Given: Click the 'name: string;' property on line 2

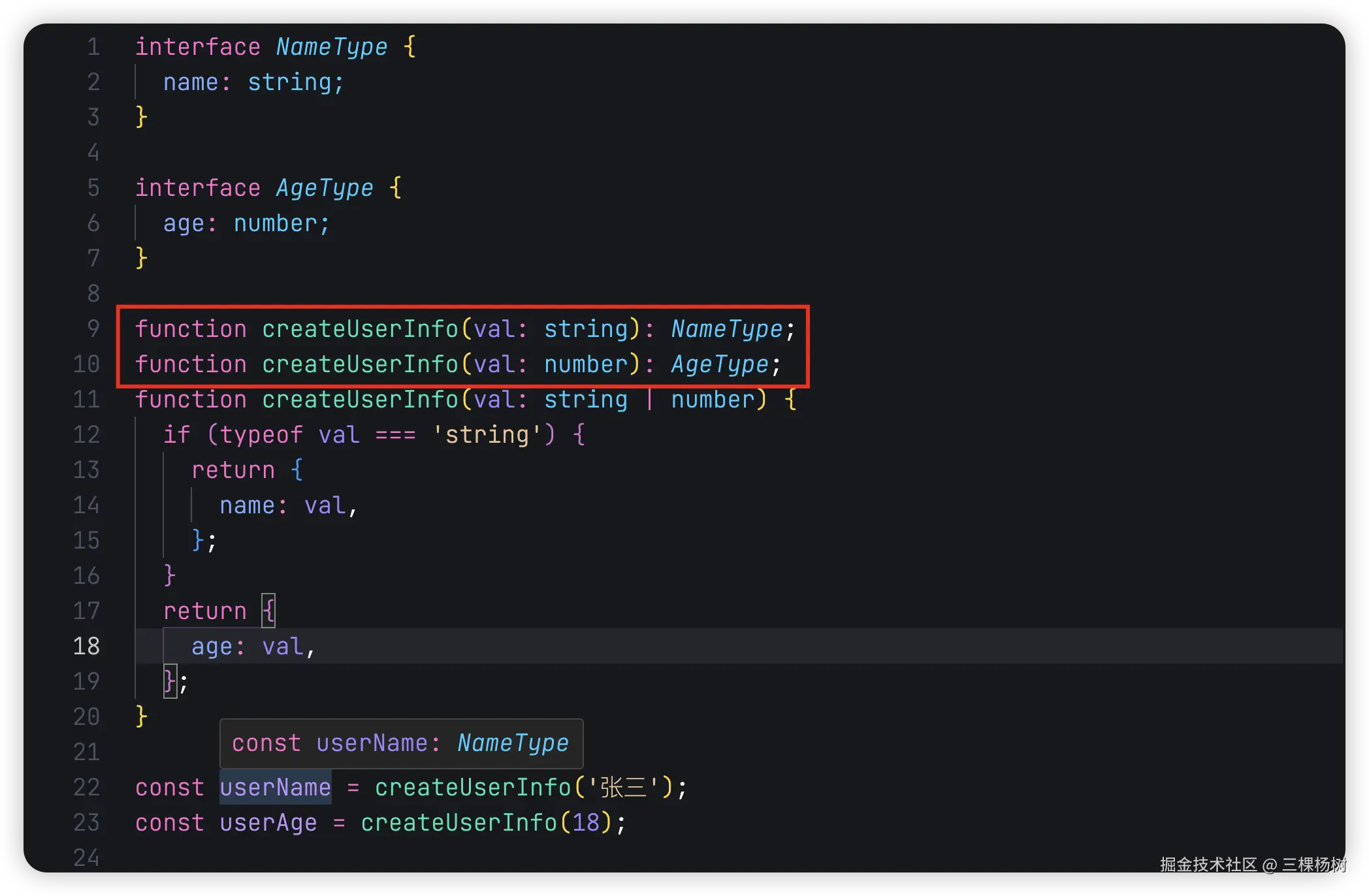Looking at the screenshot, I should pos(253,82).
